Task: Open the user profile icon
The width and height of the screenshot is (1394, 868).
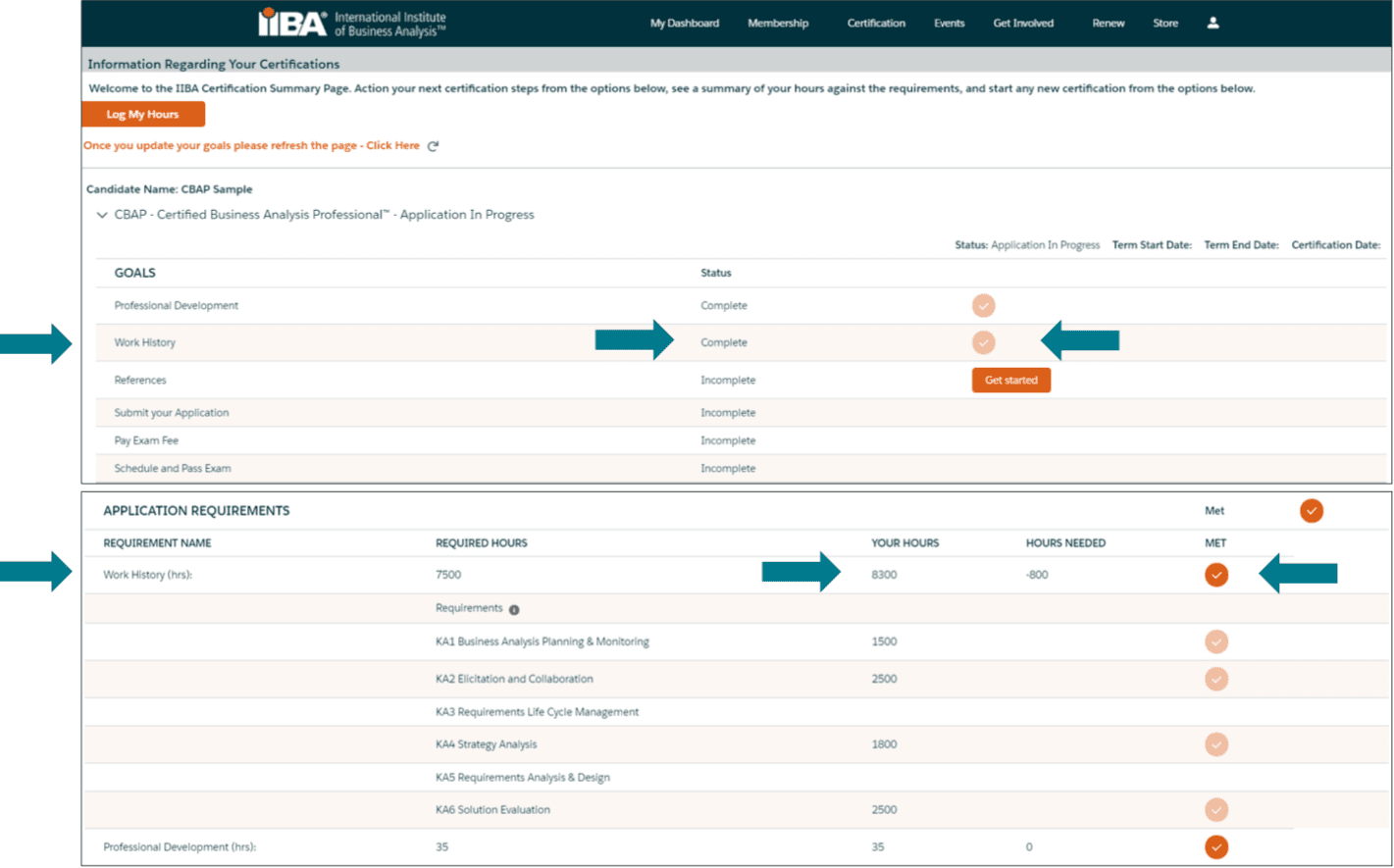Action: pyautogui.click(x=1213, y=23)
